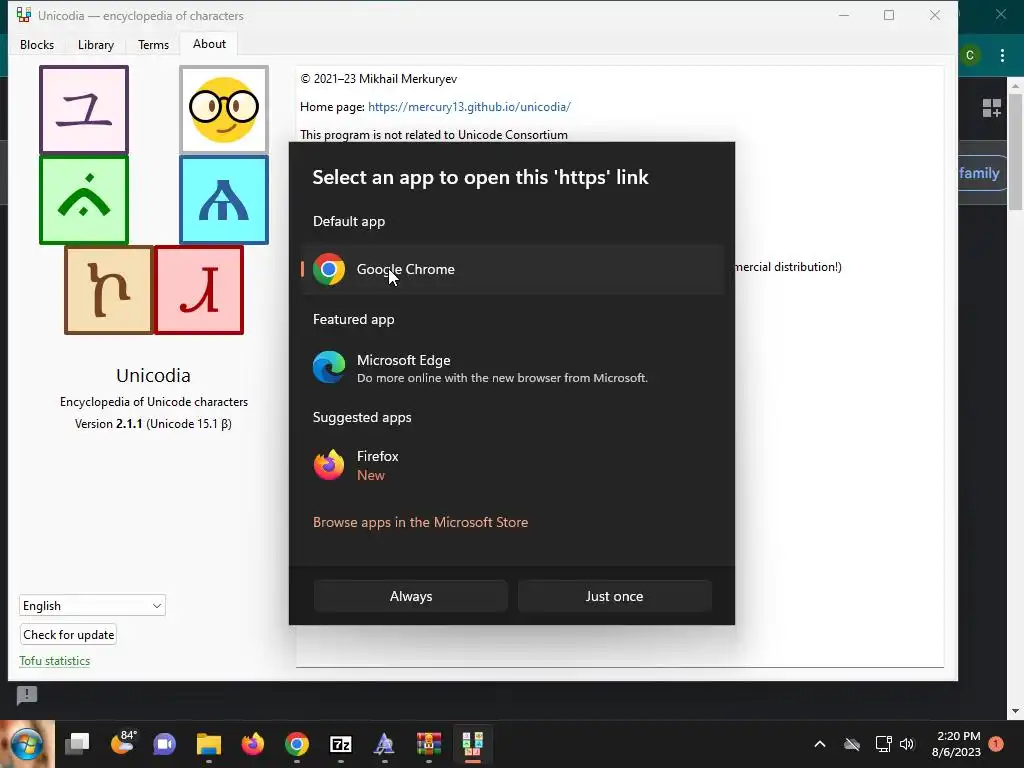Select the About tab
1024x768 pixels.
(x=209, y=44)
